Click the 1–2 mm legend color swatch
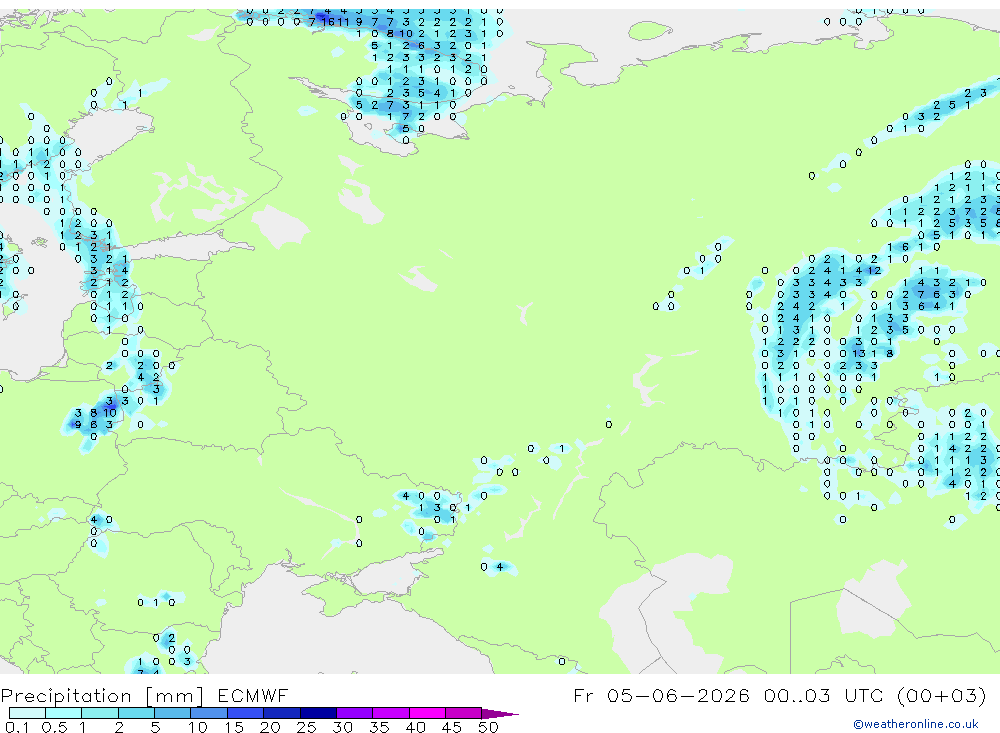1000x733 pixels. [100, 713]
